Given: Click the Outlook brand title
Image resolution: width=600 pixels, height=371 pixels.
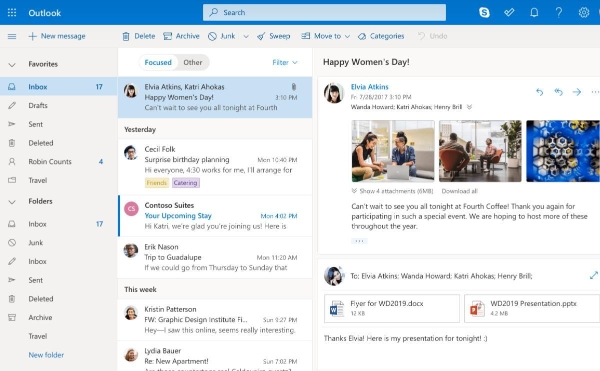Looking at the screenshot, I should 44,13.
